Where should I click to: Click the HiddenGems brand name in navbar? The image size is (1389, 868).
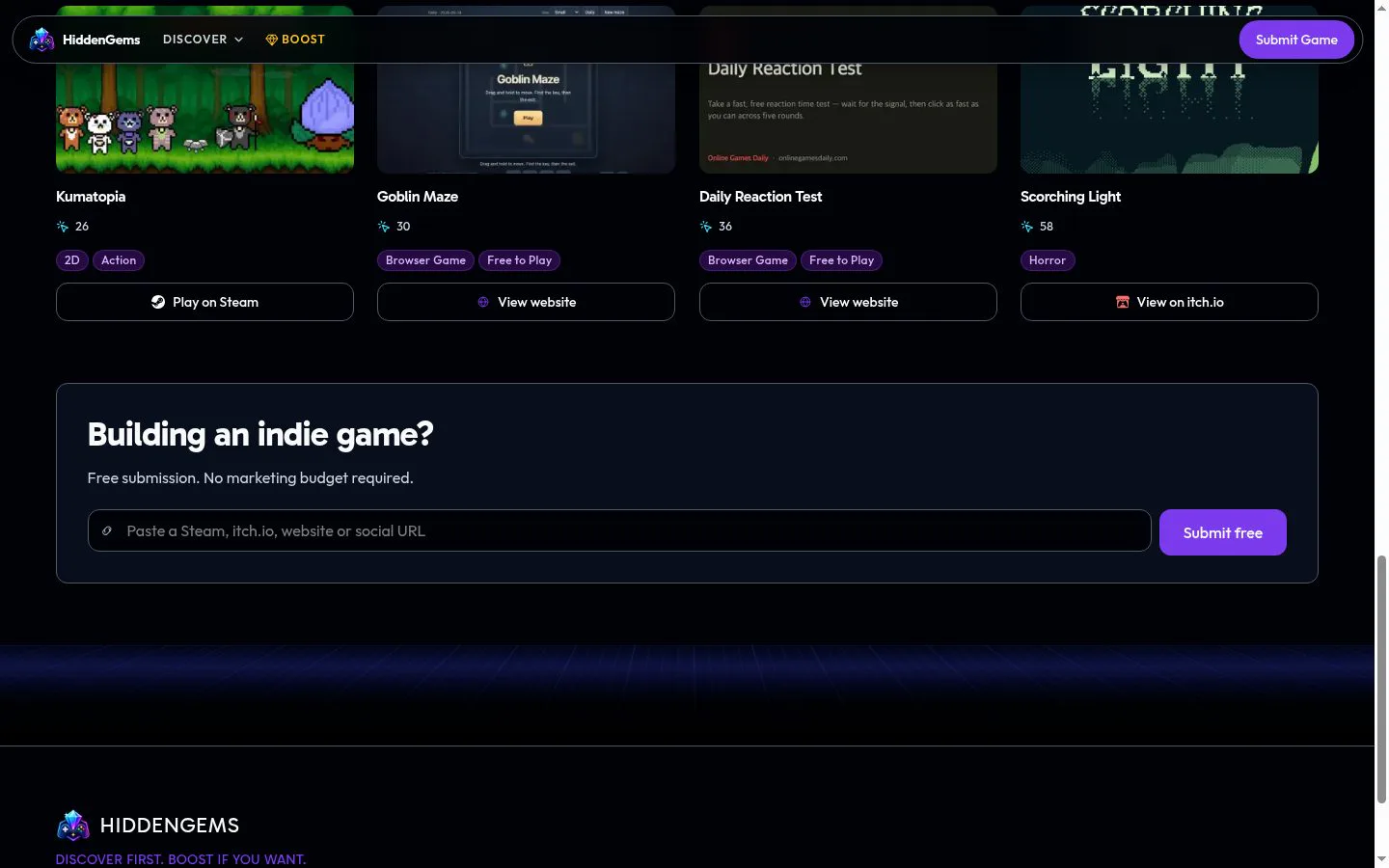pyautogui.click(x=101, y=40)
